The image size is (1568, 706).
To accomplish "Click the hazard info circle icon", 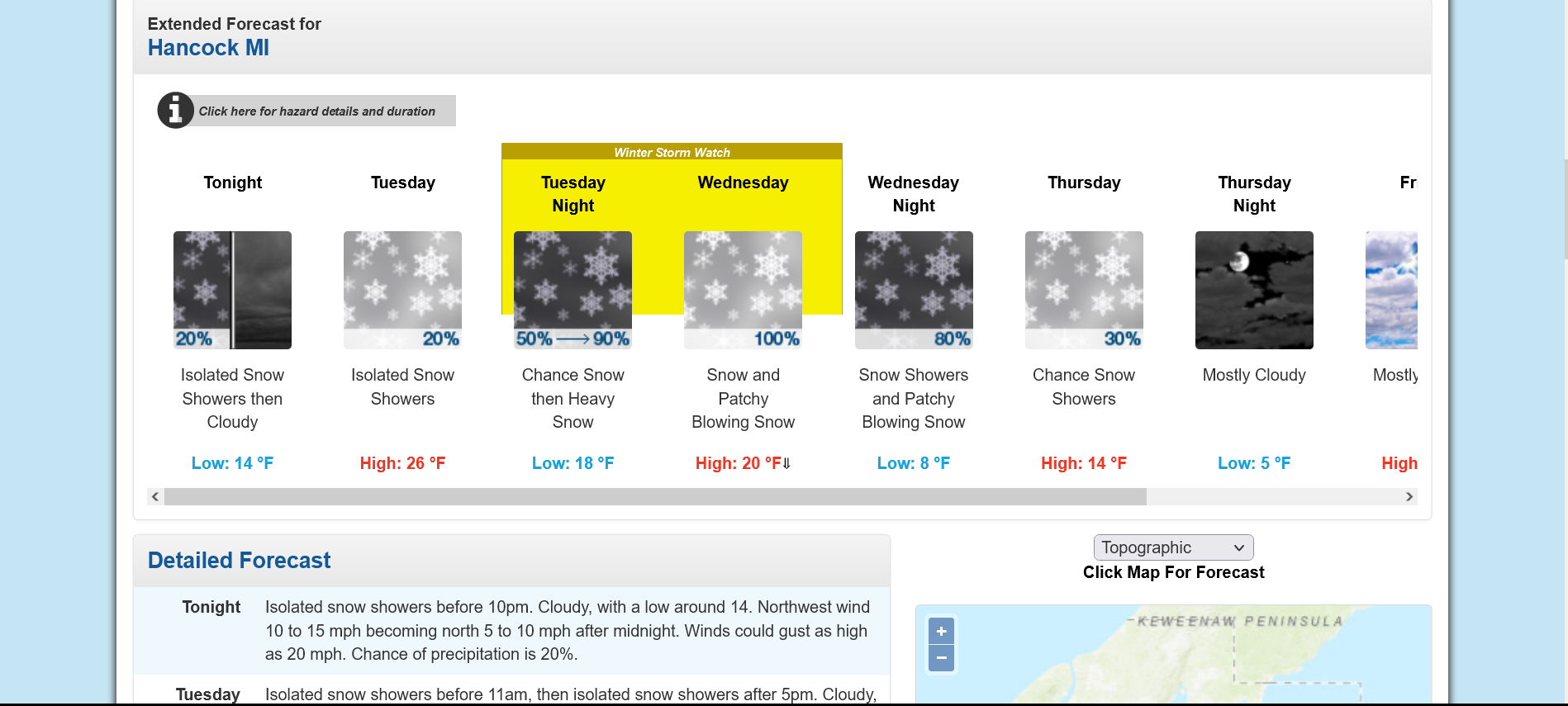I will [175, 110].
